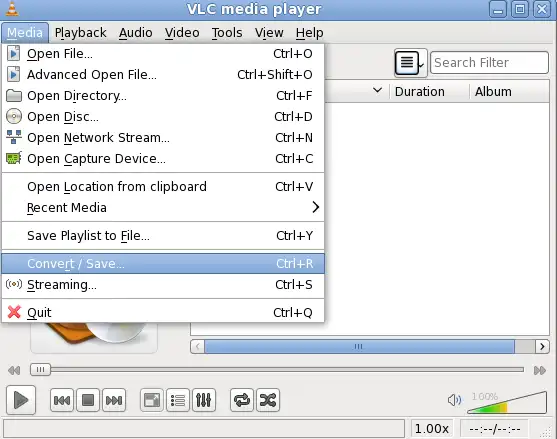This screenshot has height=439, width=557.
Task: Open the View menu
Action: click(269, 33)
